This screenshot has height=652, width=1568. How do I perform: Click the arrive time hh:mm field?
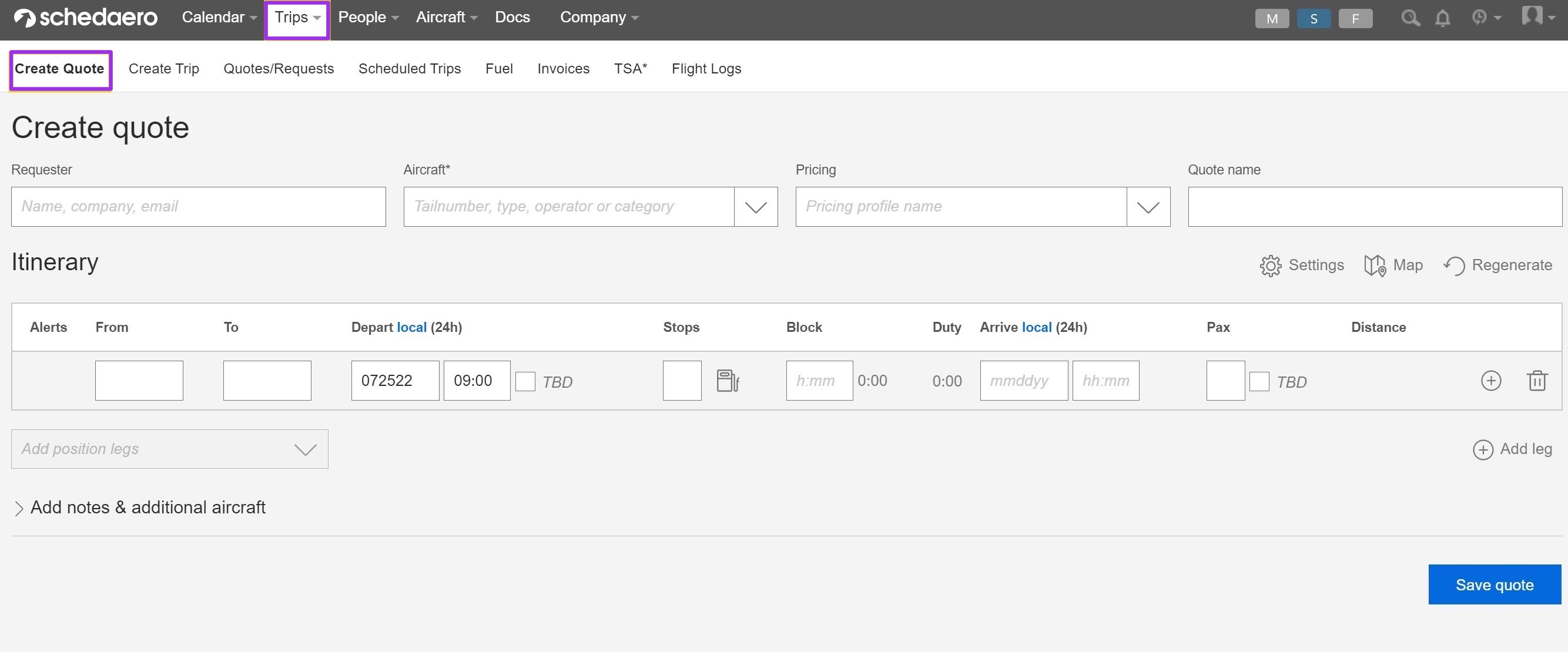(x=1105, y=381)
